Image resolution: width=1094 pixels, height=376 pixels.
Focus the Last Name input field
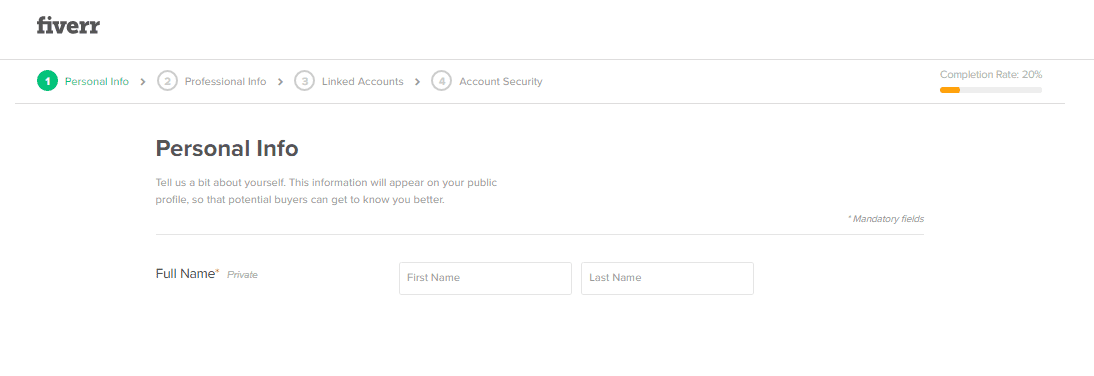point(668,278)
